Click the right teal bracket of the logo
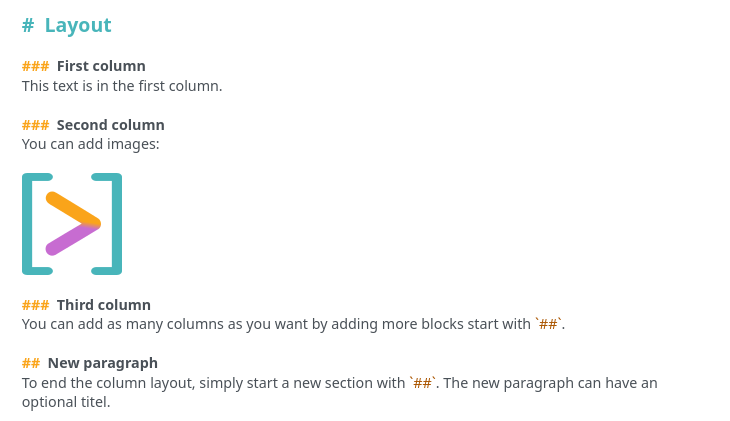730x421 pixels. 107,224
